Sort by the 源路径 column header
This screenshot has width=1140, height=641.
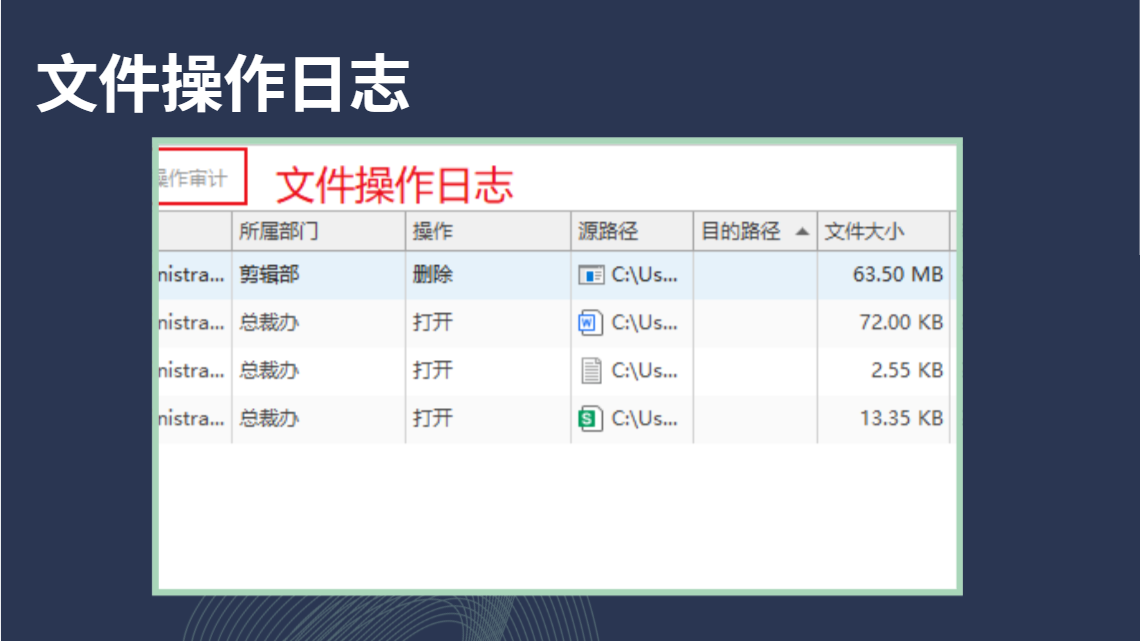tap(632, 232)
